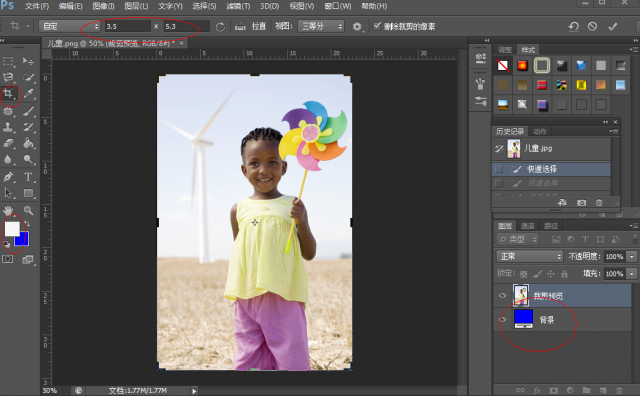Select the Crop tool in the toolbar
640x396 pixels.
click(x=8, y=94)
